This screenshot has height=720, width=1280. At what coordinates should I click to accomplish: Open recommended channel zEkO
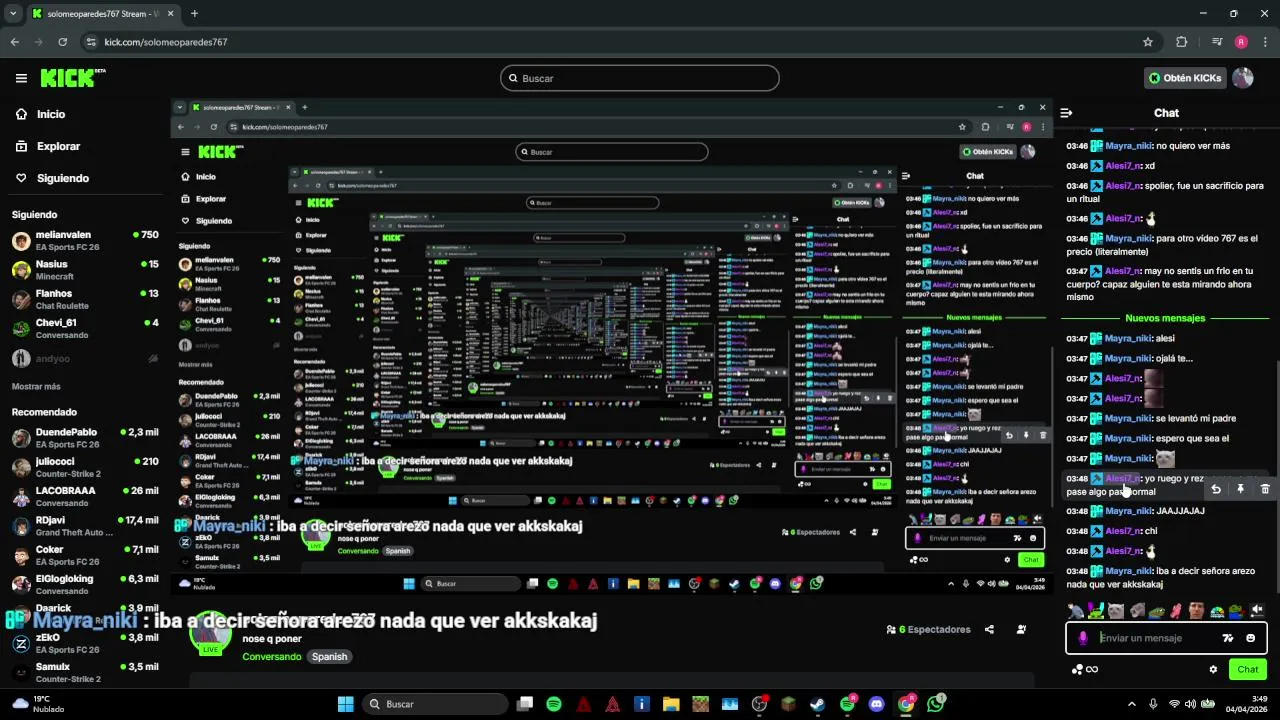pyautogui.click(x=85, y=643)
